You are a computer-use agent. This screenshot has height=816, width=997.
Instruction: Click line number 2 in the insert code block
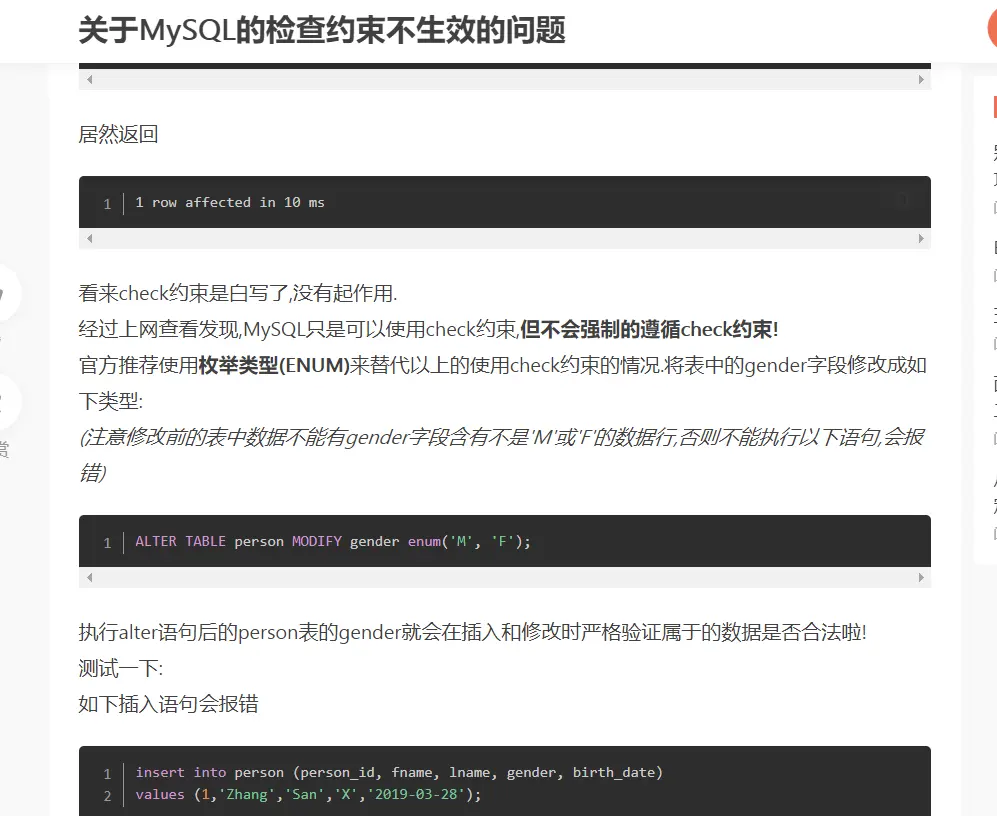(x=107, y=796)
